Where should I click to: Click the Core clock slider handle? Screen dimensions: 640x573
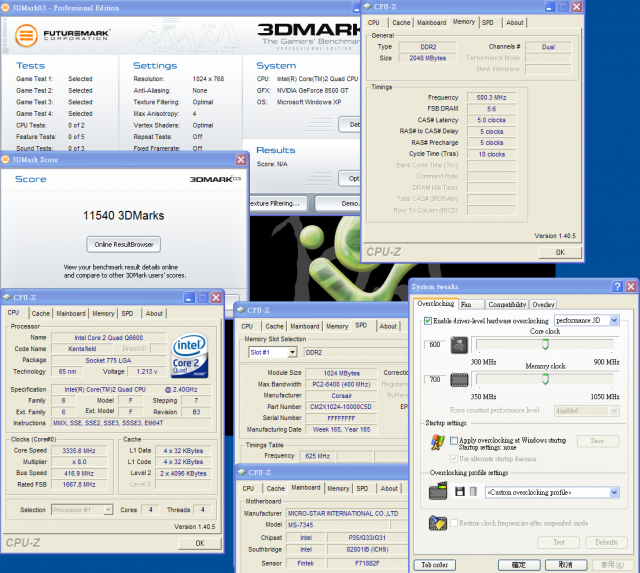point(545,344)
